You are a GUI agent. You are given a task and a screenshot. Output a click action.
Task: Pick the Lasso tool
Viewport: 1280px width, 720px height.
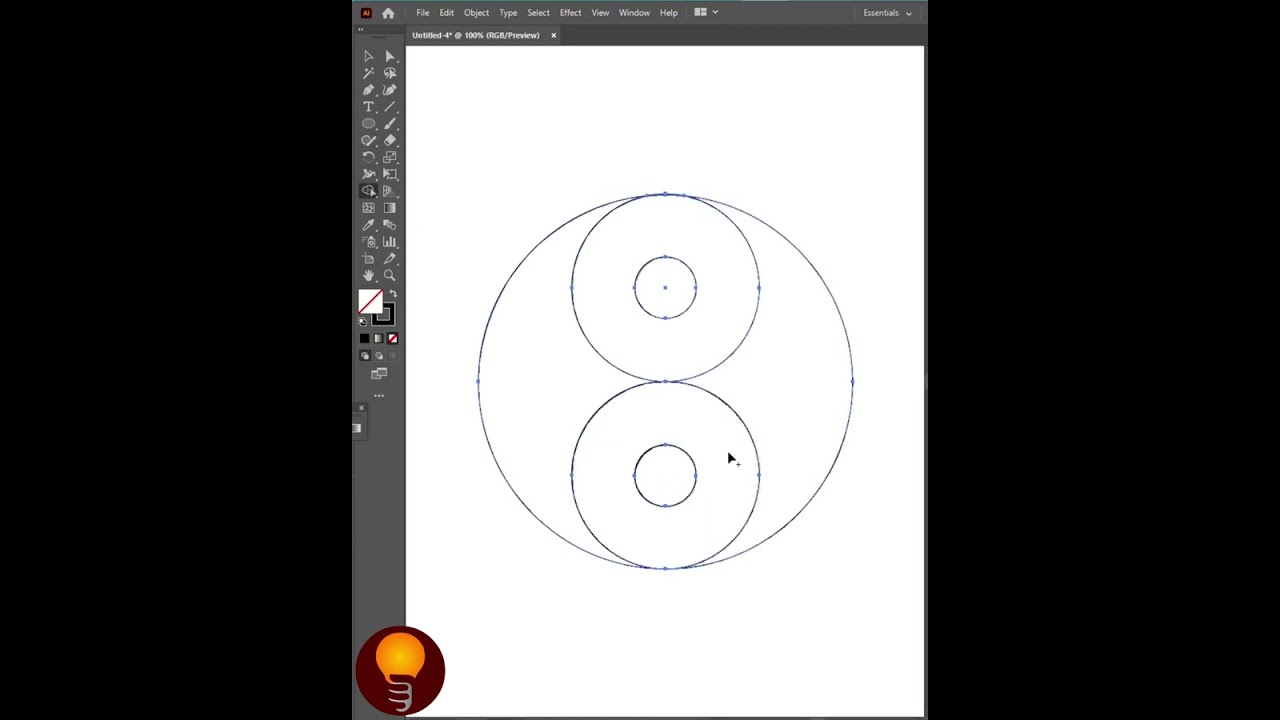click(390, 73)
